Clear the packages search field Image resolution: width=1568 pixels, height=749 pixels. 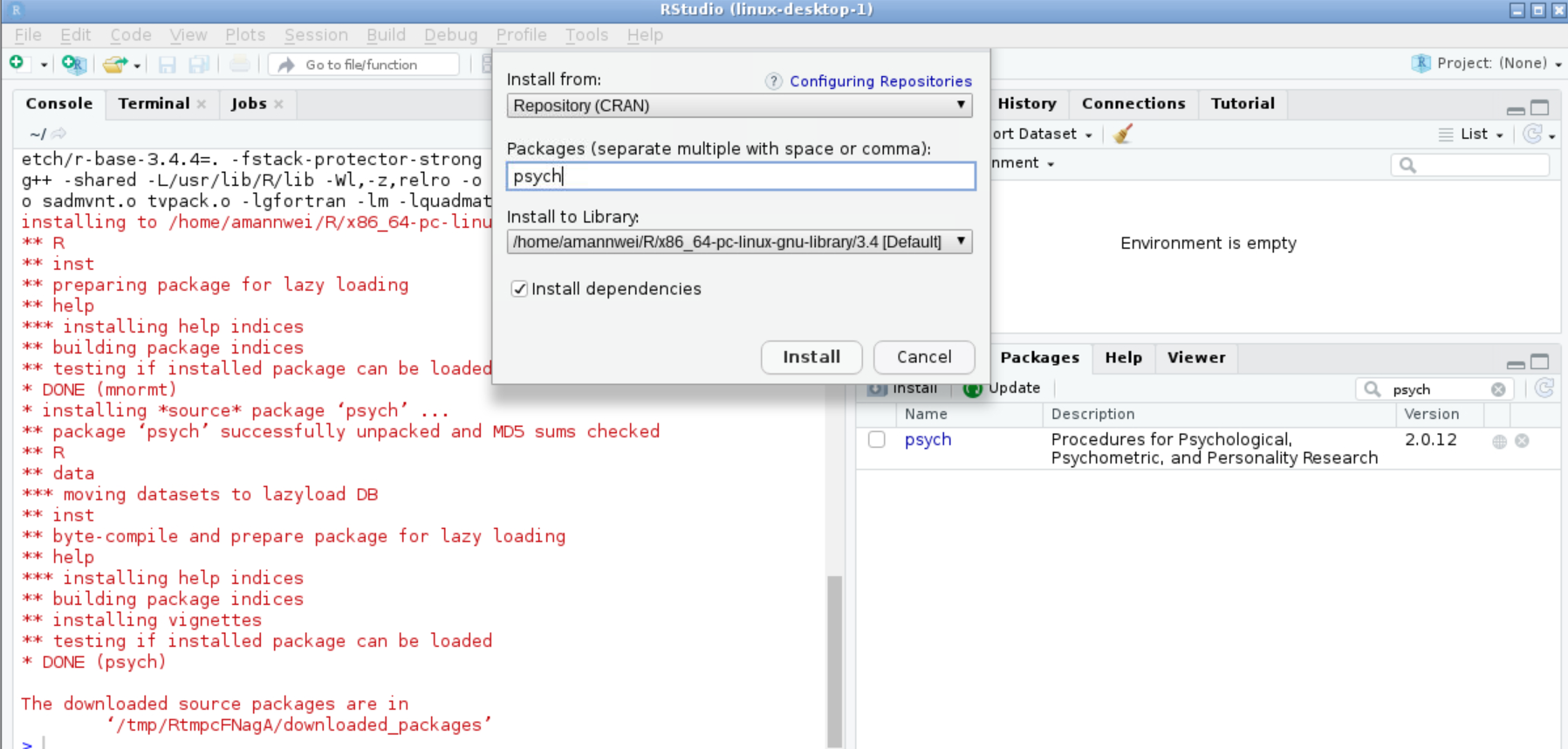tap(1498, 389)
